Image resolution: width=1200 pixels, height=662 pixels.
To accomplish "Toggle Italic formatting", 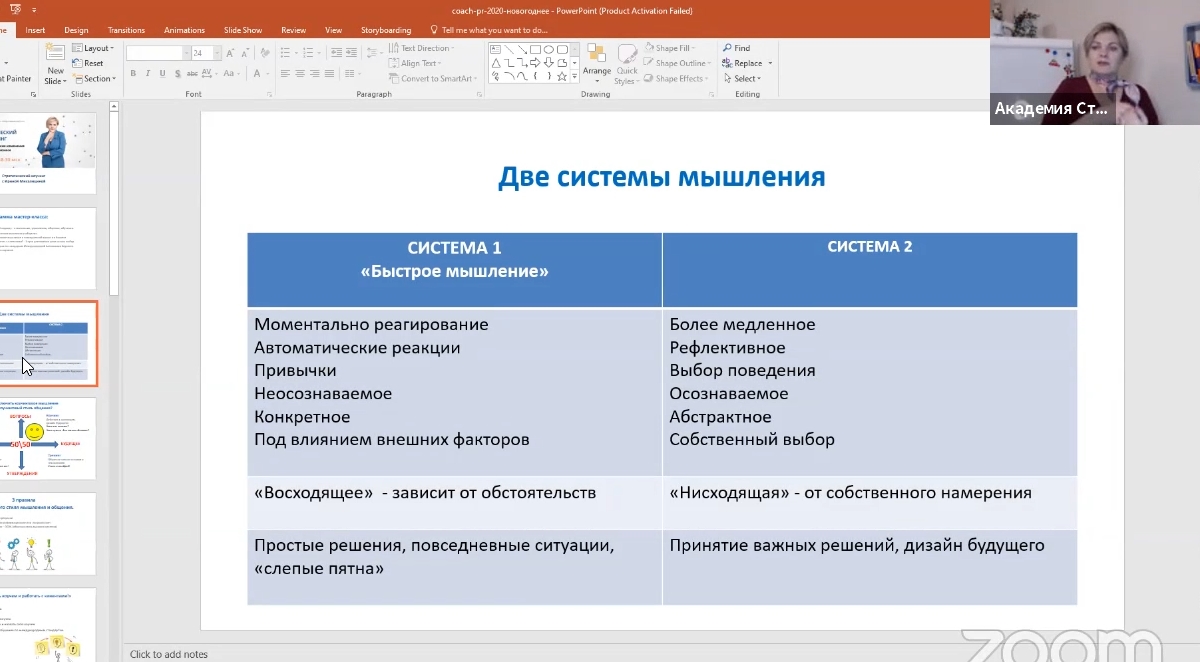I will click(x=147, y=74).
